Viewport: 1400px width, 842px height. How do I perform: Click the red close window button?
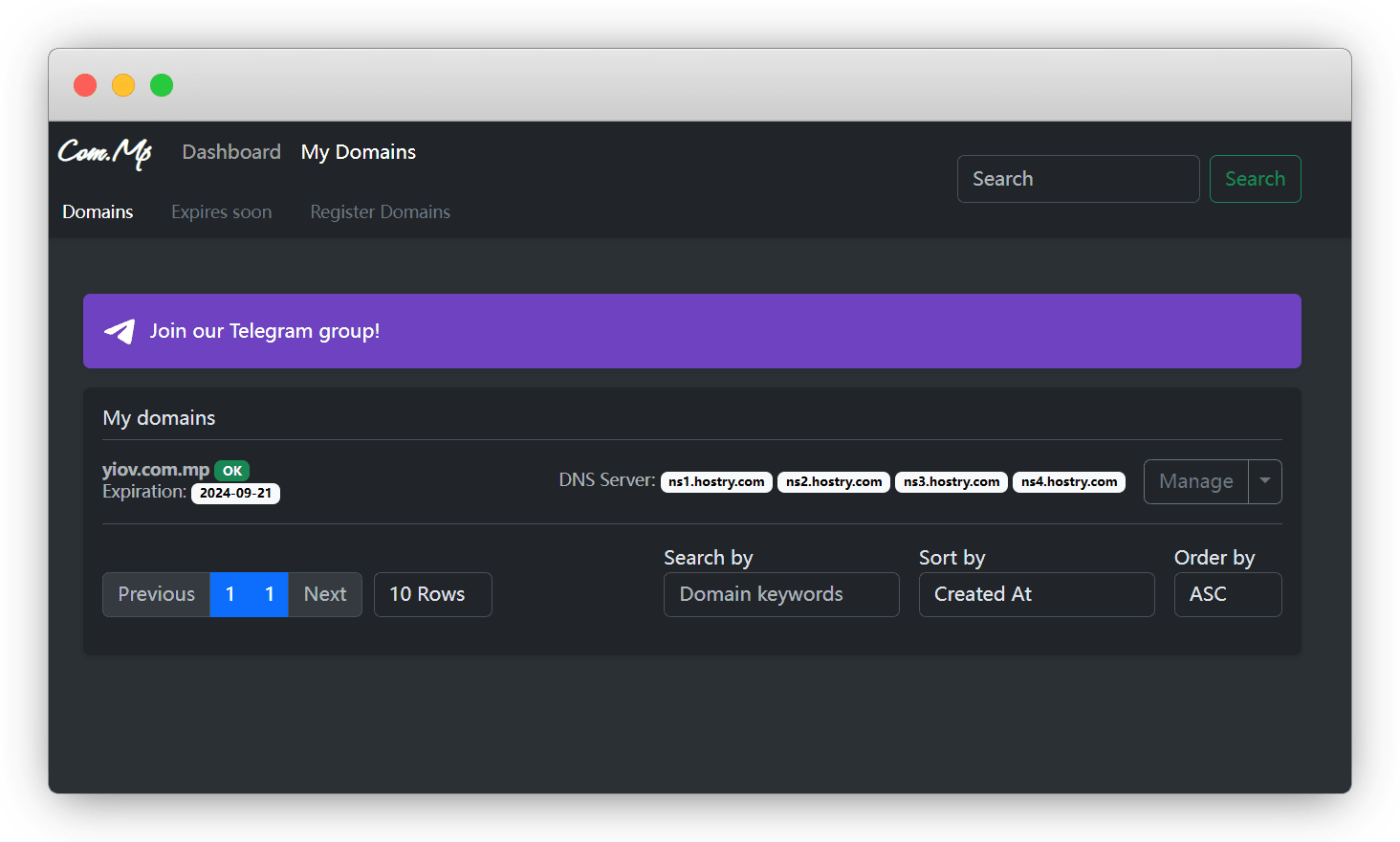tap(85, 85)
